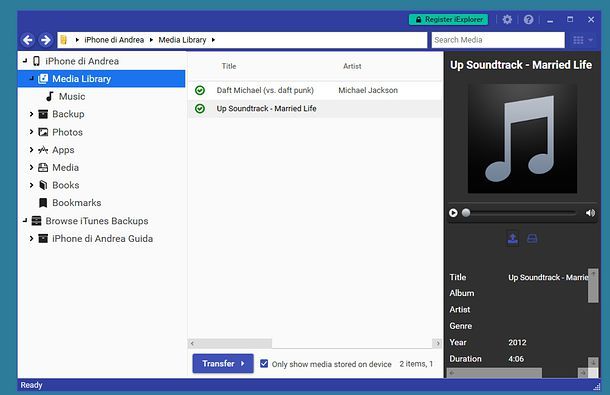Open settings gear in title bar
This screenshot has width=610, height=395.
pos(507,19)
